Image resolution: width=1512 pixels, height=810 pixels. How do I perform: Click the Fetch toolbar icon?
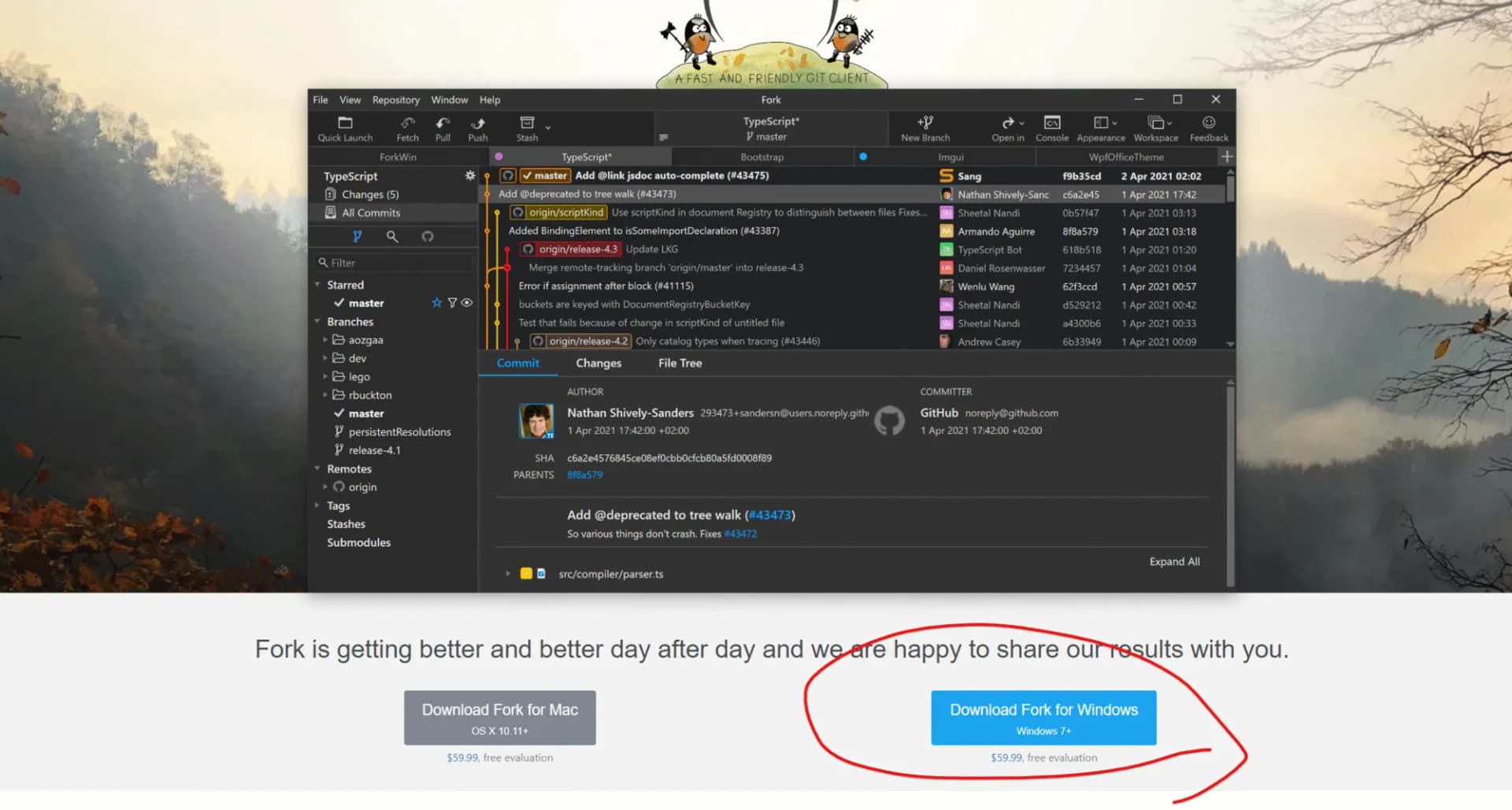(407, 129)
